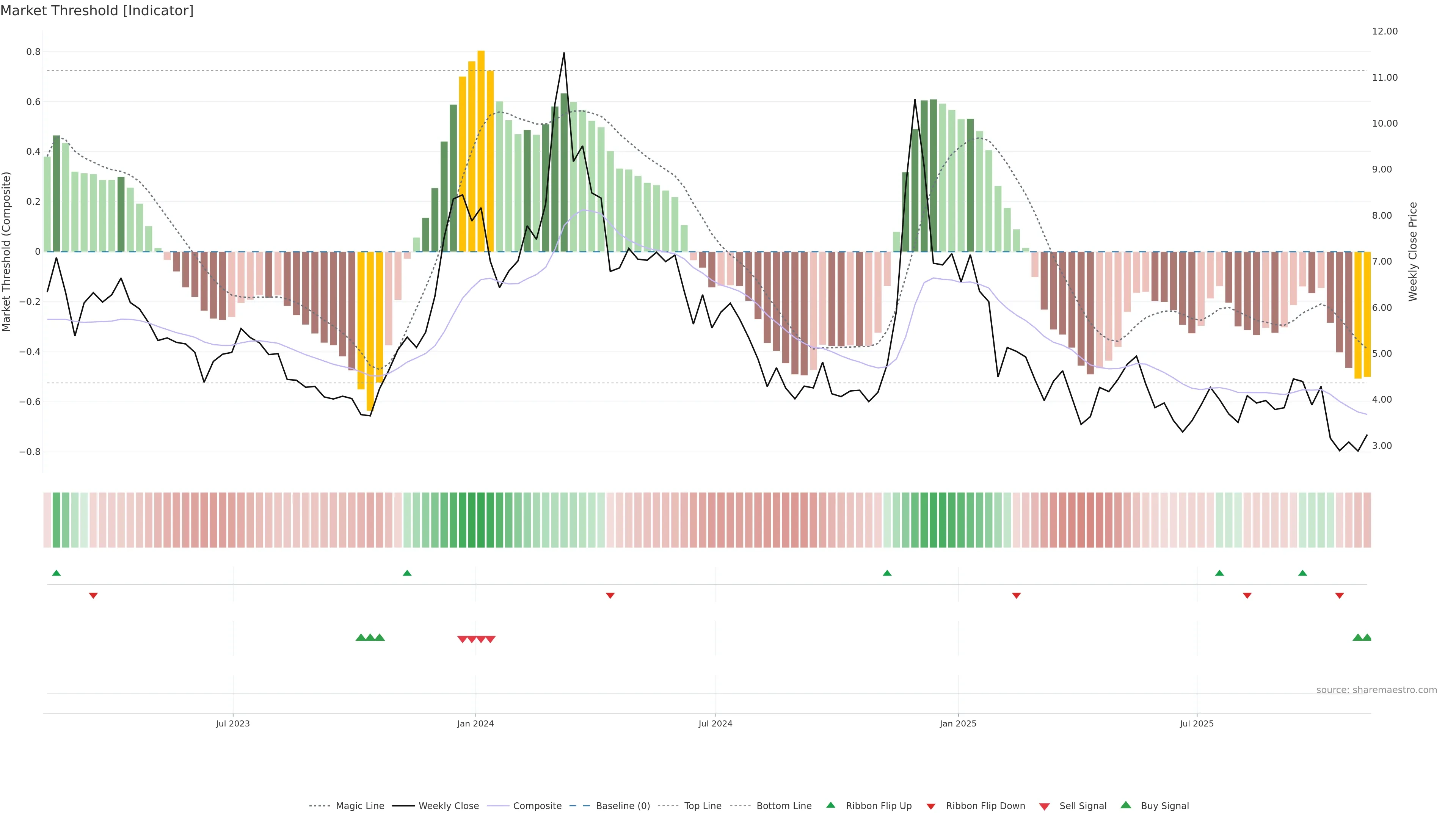1456x819 pixels.
Task: Toggle Baseline (0) legend entry
Action: (622, 806)
